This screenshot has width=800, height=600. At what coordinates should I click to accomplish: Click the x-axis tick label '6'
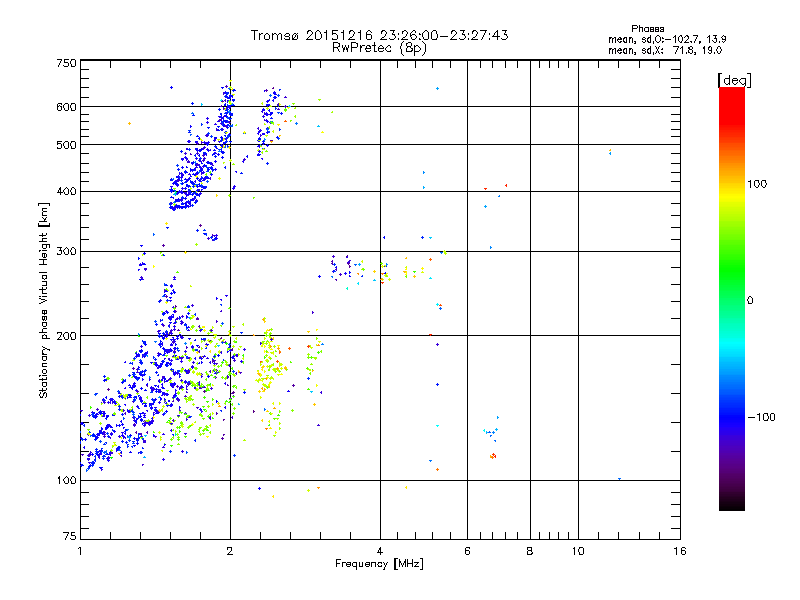coord(467,551)
